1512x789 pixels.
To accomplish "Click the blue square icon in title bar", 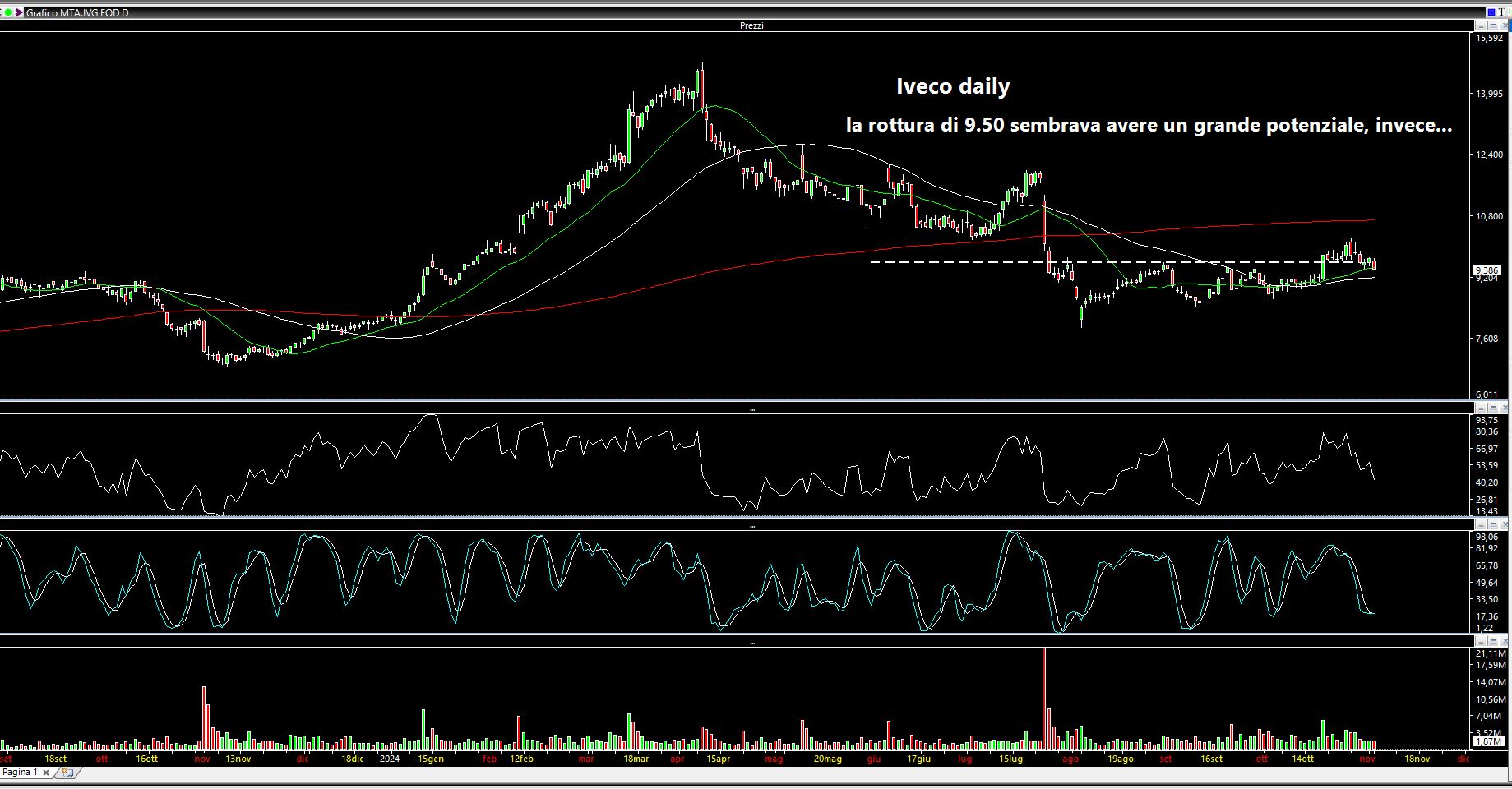I will tap(1491, 12).
